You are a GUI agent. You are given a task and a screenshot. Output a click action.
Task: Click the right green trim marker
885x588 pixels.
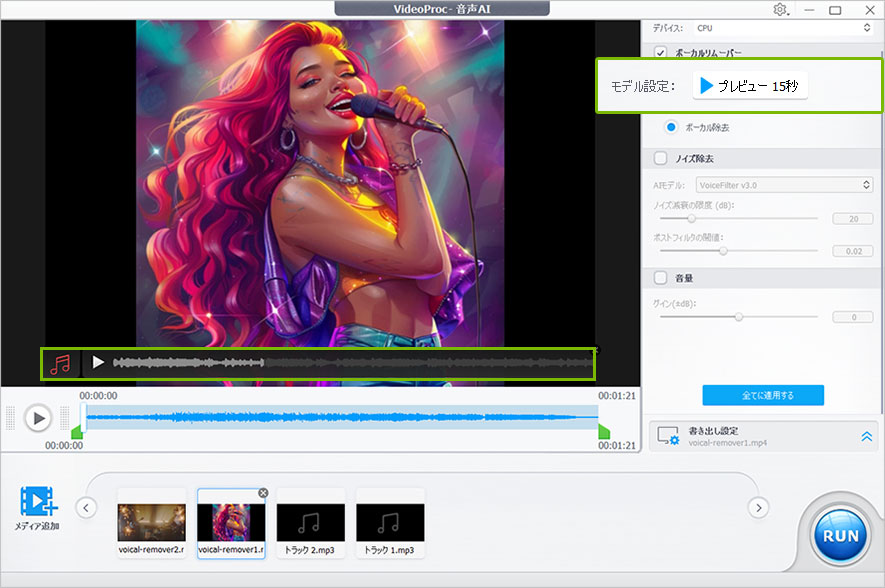[604, 432]
